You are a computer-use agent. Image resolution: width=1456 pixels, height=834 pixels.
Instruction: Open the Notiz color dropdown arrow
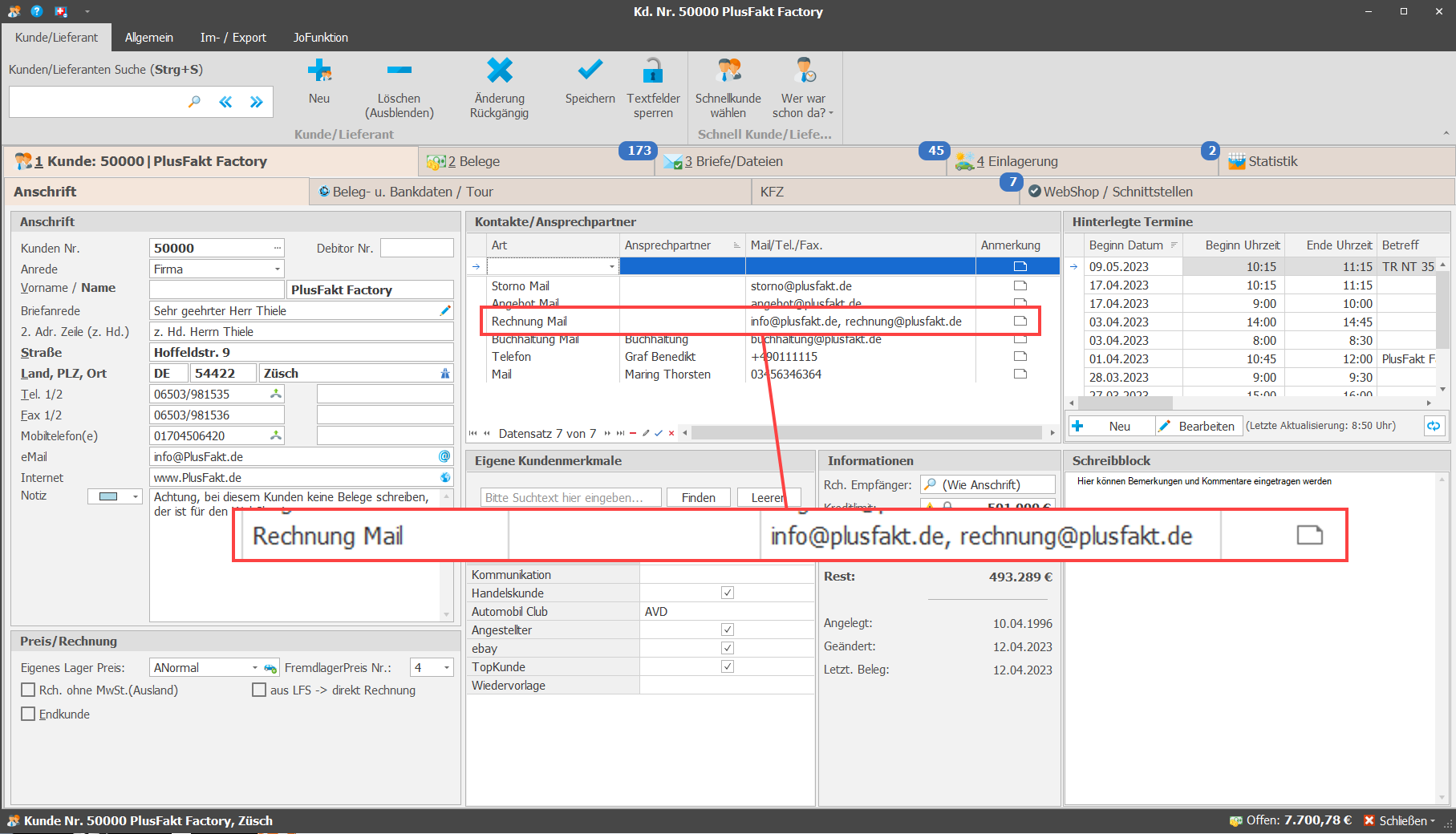click(x=135, y=496)
